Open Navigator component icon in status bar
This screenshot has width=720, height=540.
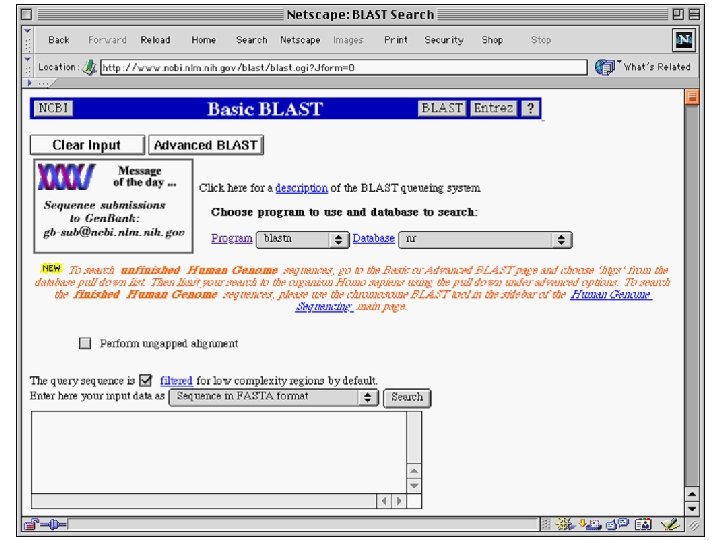[564, 524]
